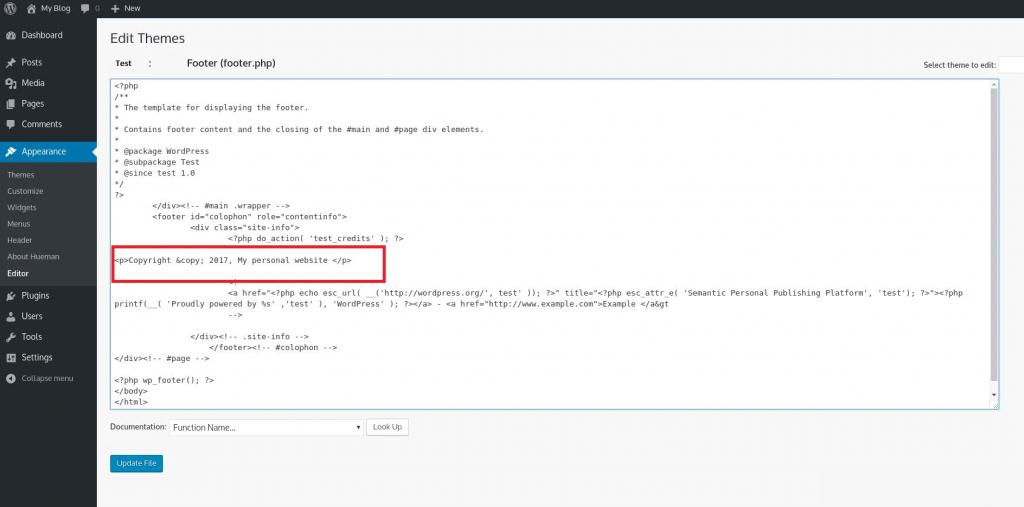The height and width of the screenshot is (507, 1024).
Task: Open the Function Name documentation dropdown
Action: point(266,427)
